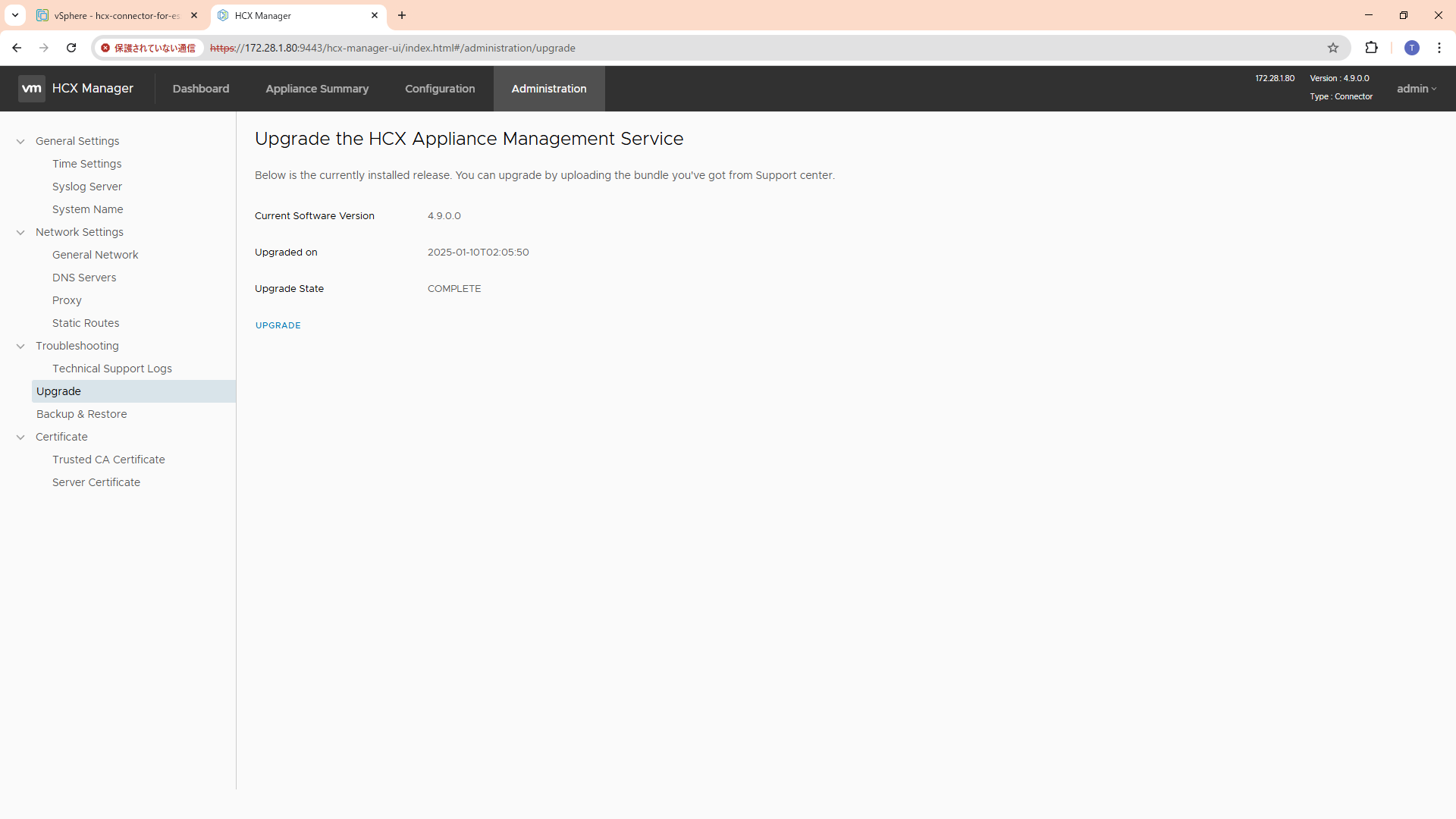Image resolution: width=1456 pixels, height=819 pixels.
Task: Go back with browser back arrow
Action: (17, 48)
